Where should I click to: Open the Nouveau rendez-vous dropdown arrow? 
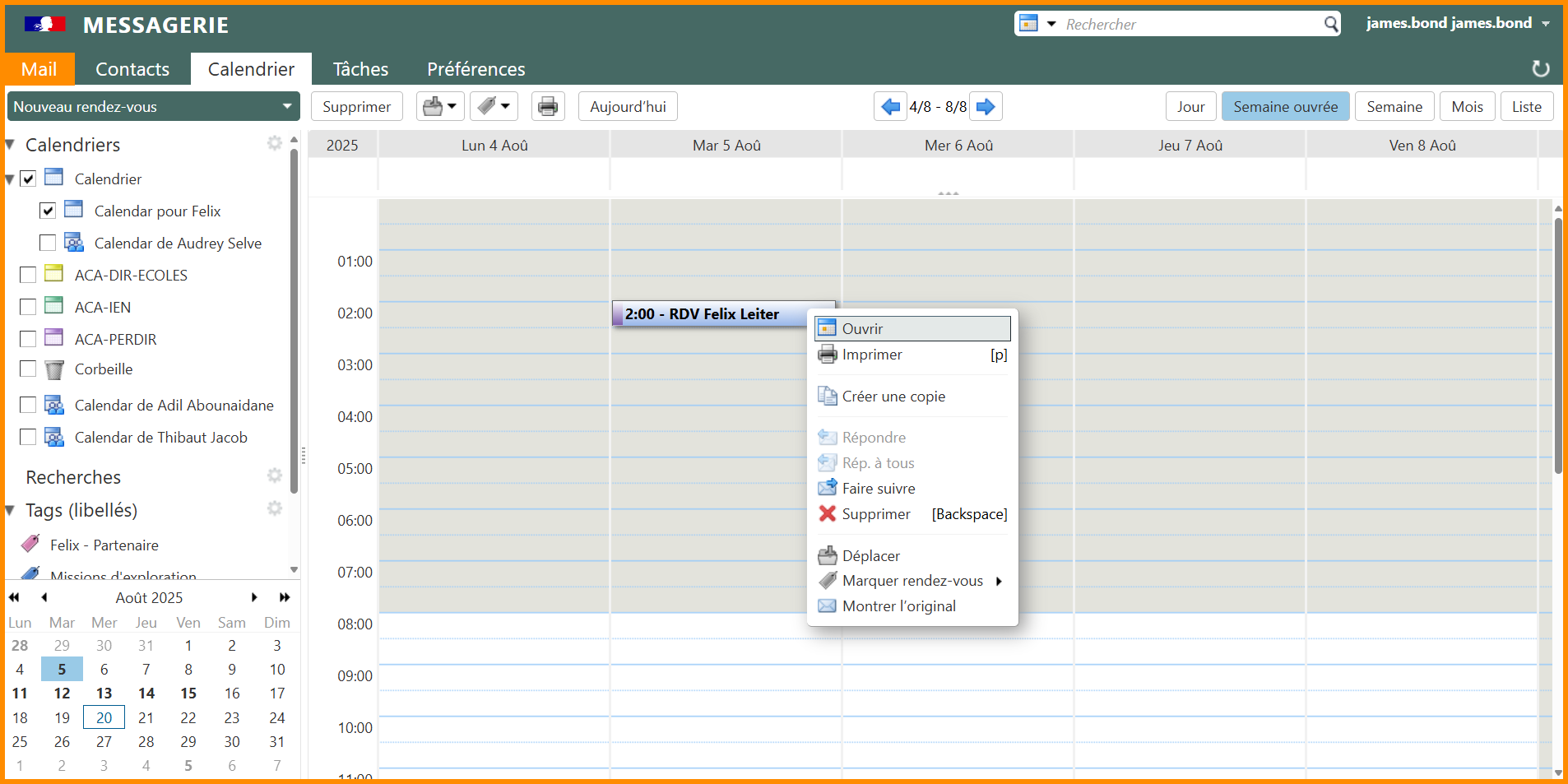[287, 106]
